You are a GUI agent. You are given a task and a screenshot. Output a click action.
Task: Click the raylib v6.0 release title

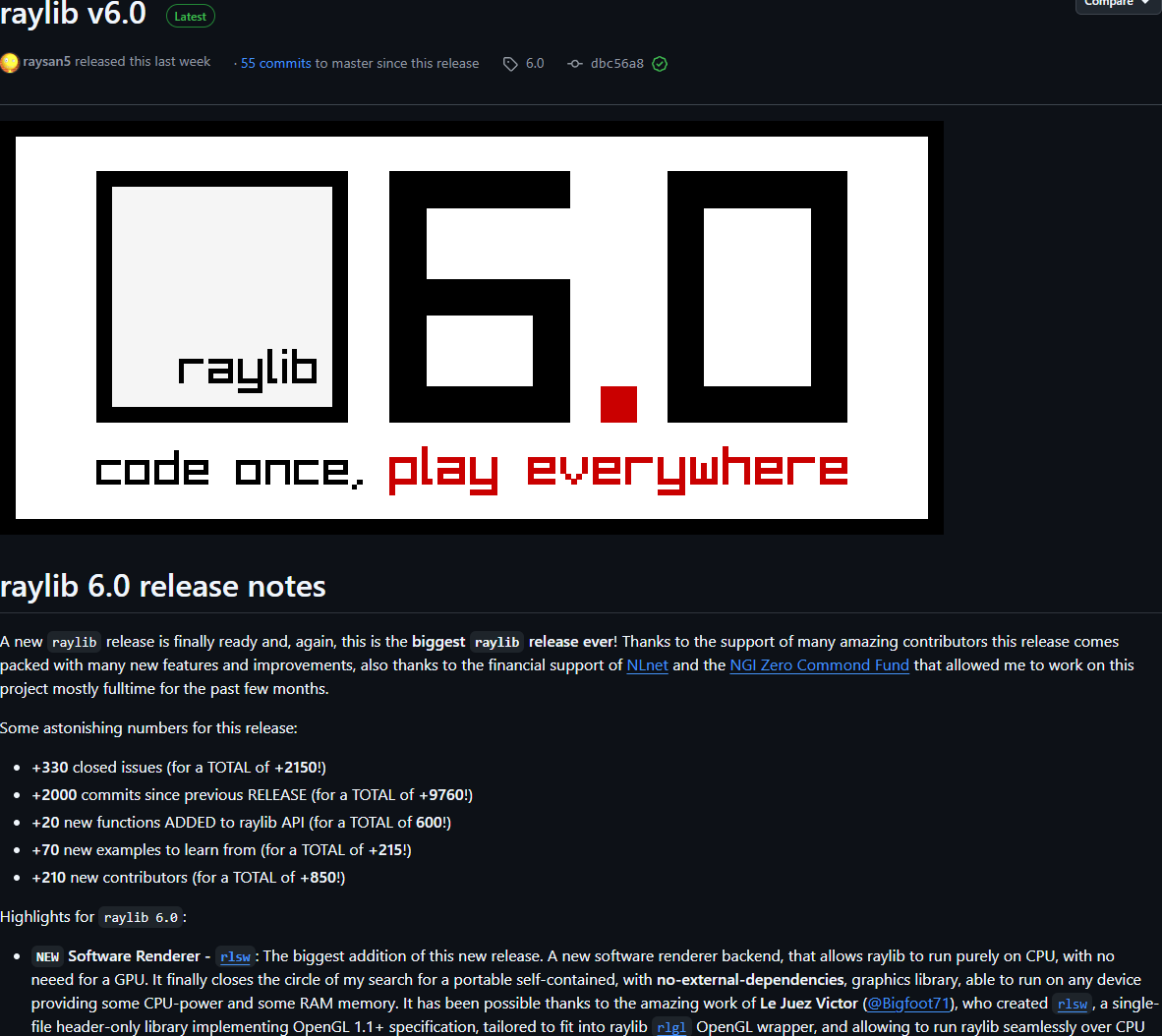click(73, 14)
